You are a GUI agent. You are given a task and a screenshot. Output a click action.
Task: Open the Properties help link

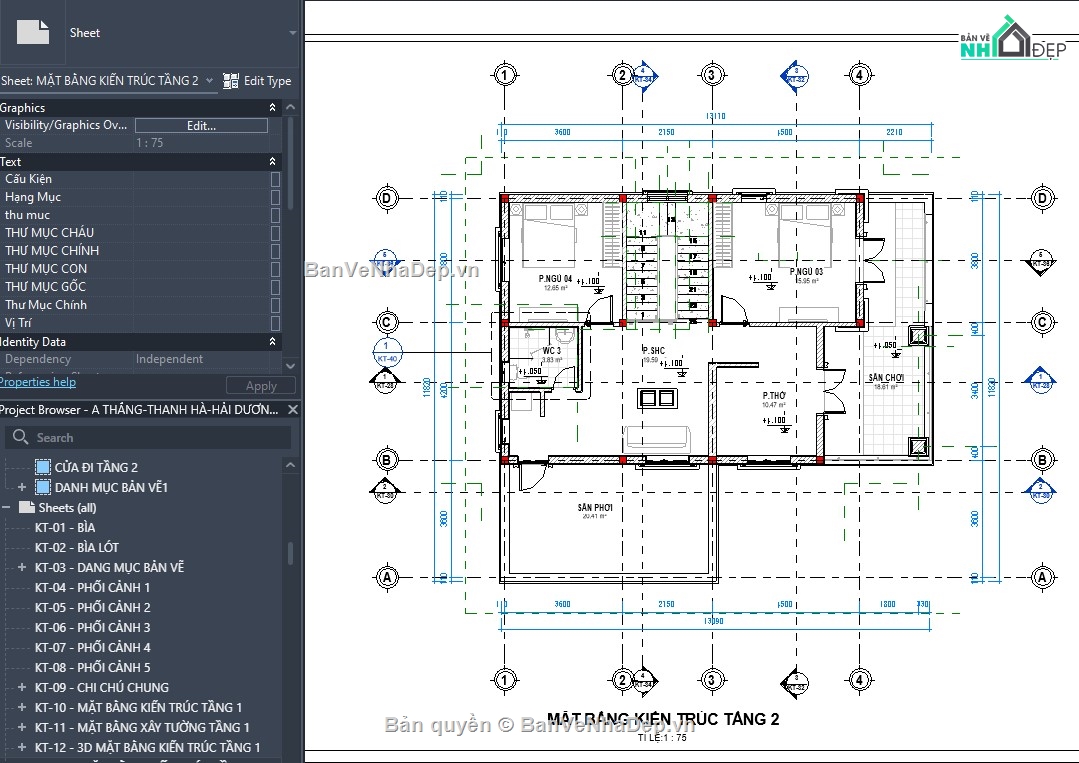(37, 382)
